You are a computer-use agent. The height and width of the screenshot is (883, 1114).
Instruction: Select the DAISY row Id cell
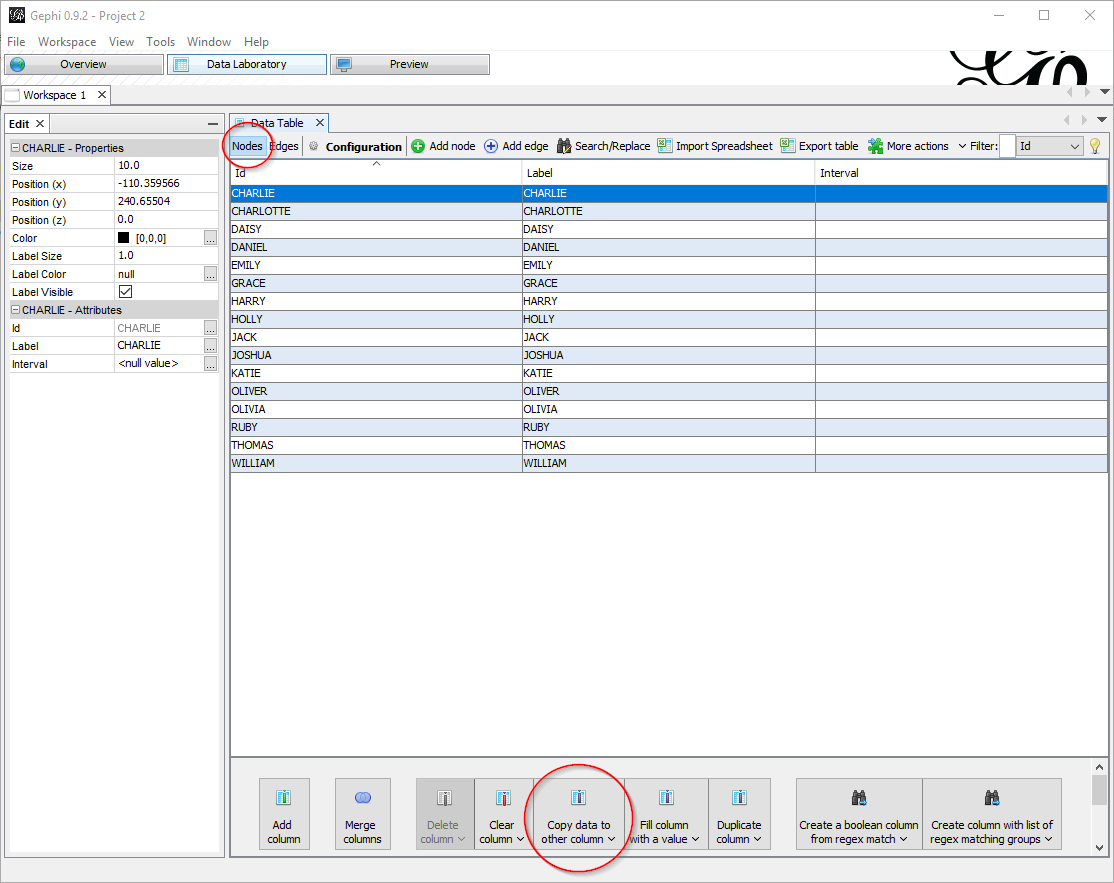pos(376,229)
